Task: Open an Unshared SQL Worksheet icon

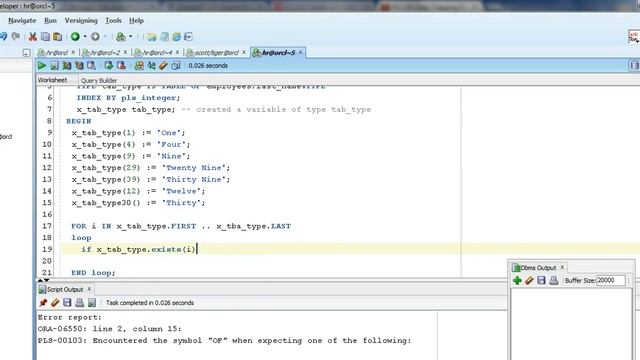Action: point(139,65)
